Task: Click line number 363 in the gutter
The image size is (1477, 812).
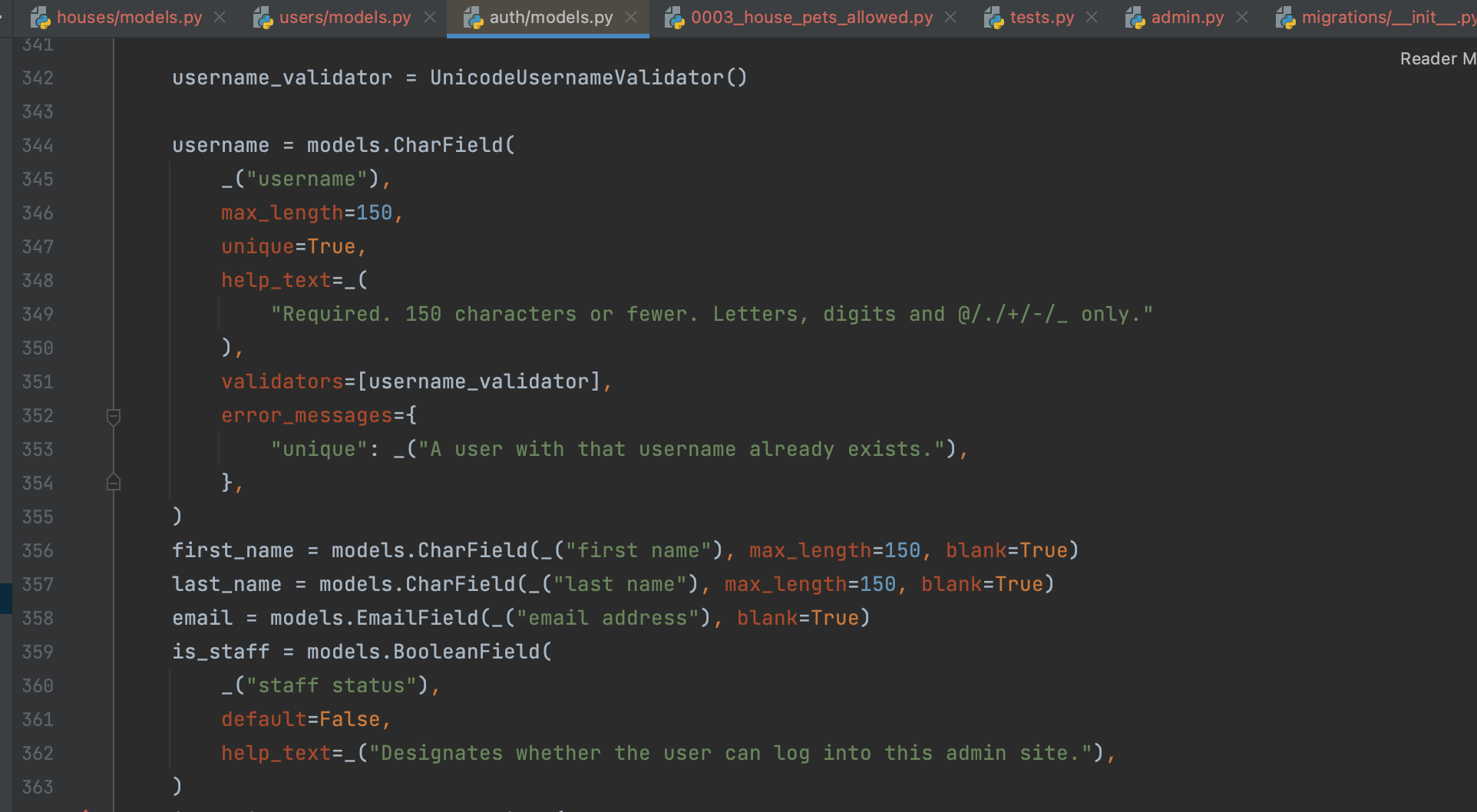Action: tap(38, 787)
